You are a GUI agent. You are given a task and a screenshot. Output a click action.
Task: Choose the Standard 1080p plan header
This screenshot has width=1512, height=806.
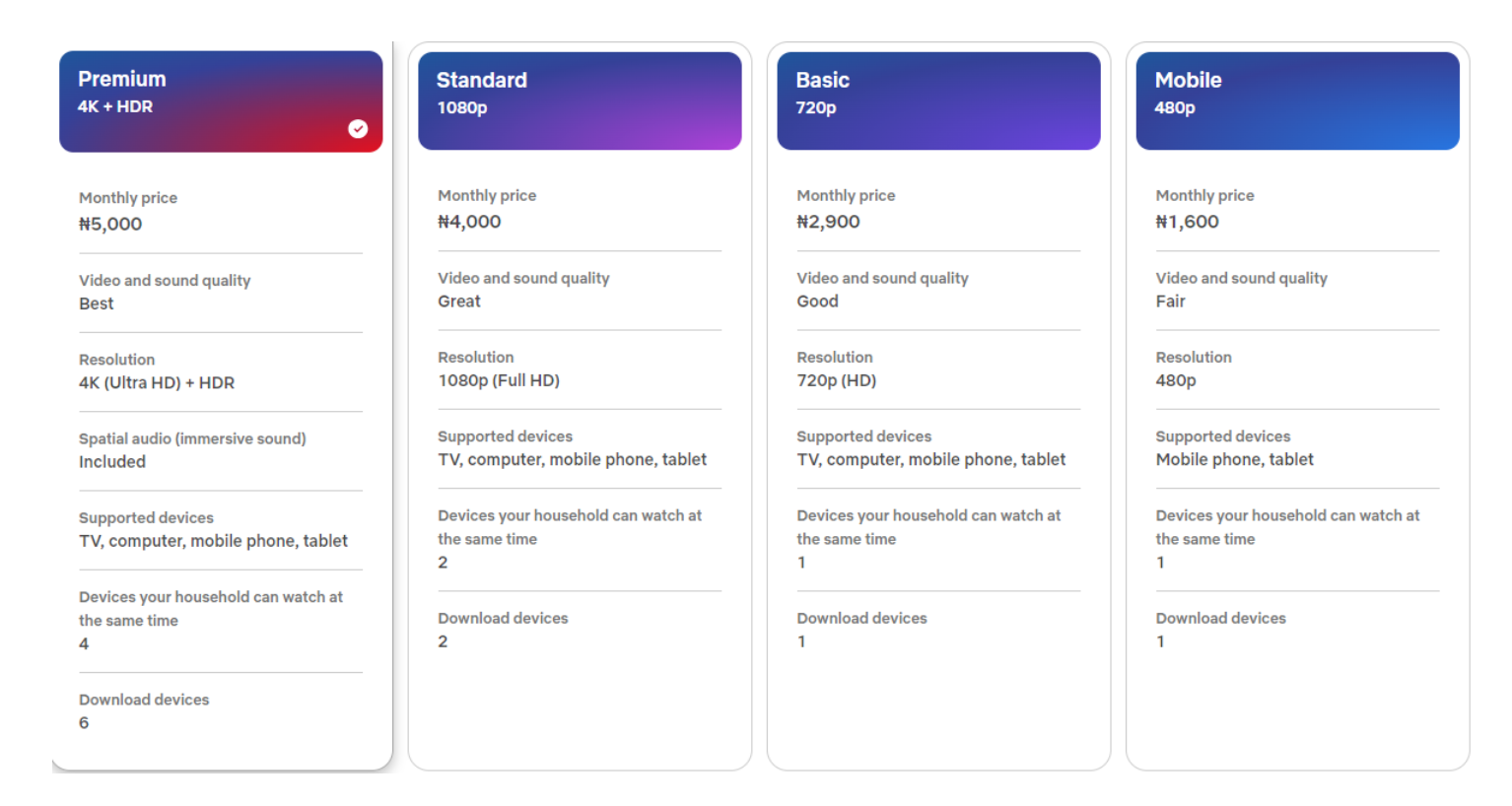580,101
